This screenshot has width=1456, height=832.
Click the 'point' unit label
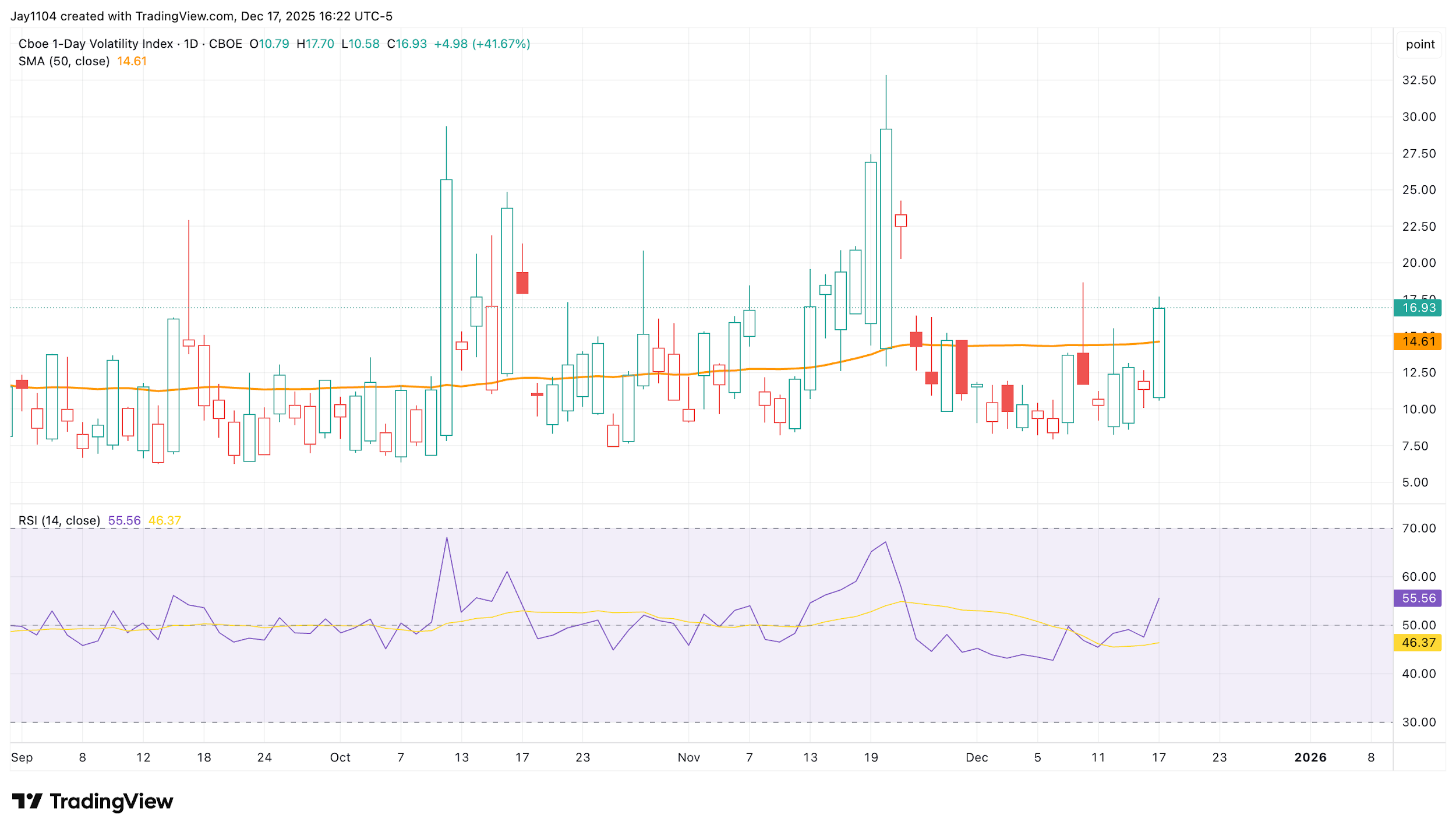[1420, 44]
